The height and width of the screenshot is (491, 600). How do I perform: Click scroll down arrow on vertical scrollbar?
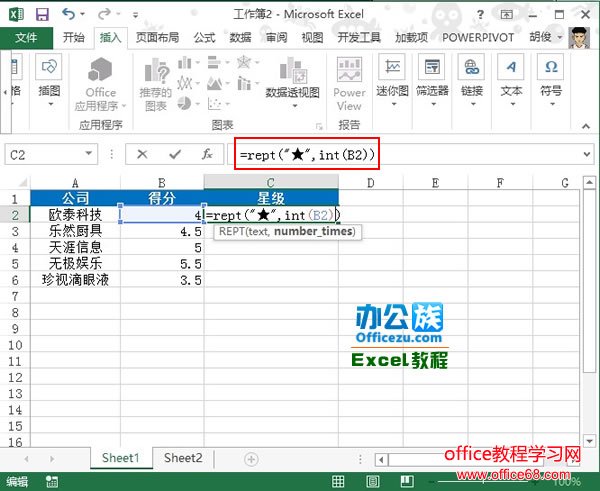point(589,441)
